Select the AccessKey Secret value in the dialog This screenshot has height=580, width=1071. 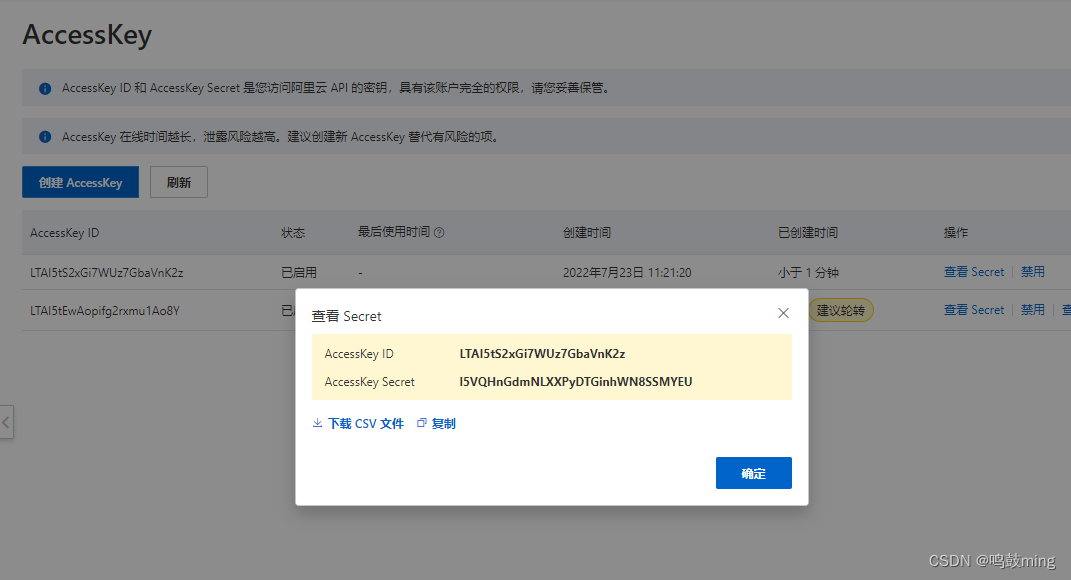576,382
